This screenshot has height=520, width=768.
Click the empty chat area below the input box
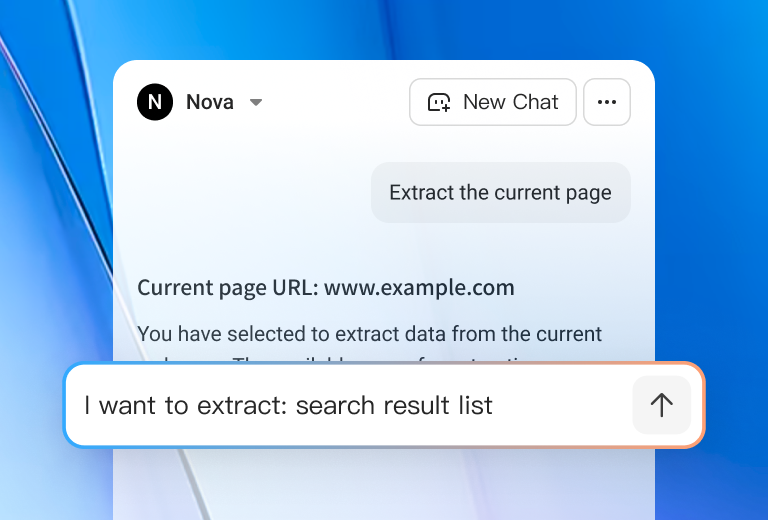click(x=384, y=484)
